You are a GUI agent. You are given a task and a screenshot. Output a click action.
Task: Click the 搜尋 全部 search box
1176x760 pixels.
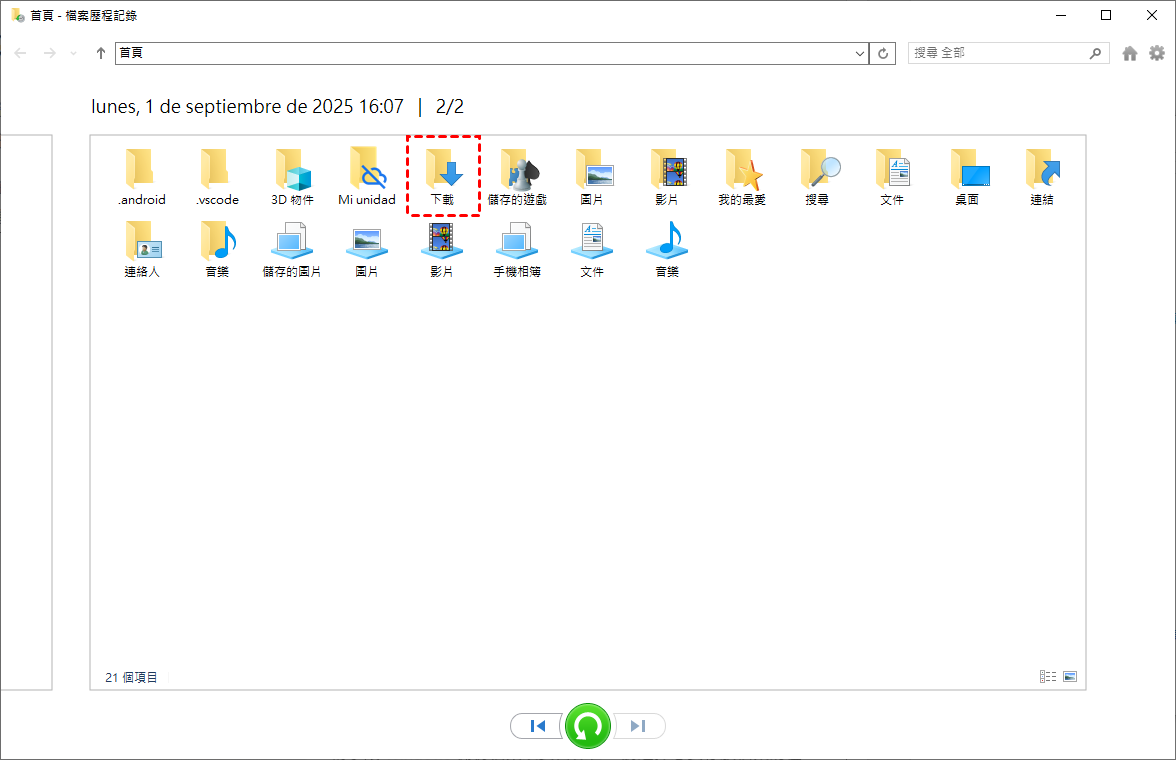pos(998,53)
